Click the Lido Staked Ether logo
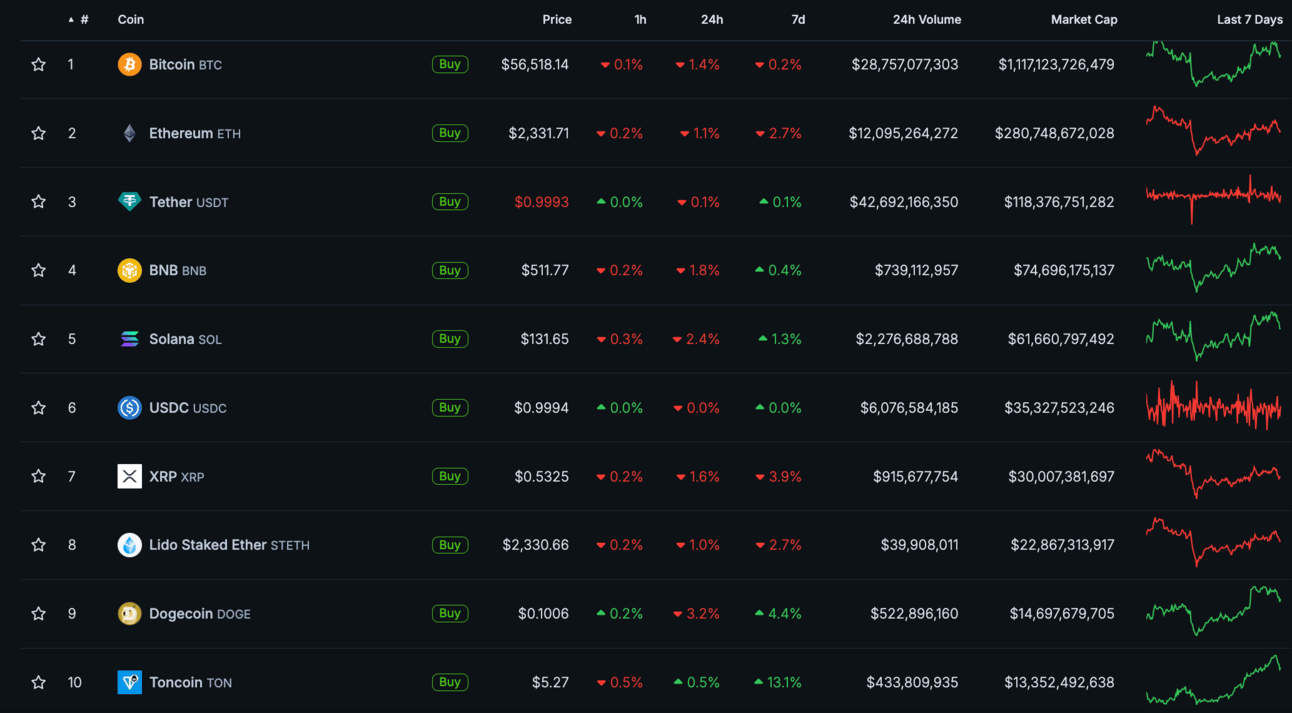The image size is (1292, 713). click(129, 545)
